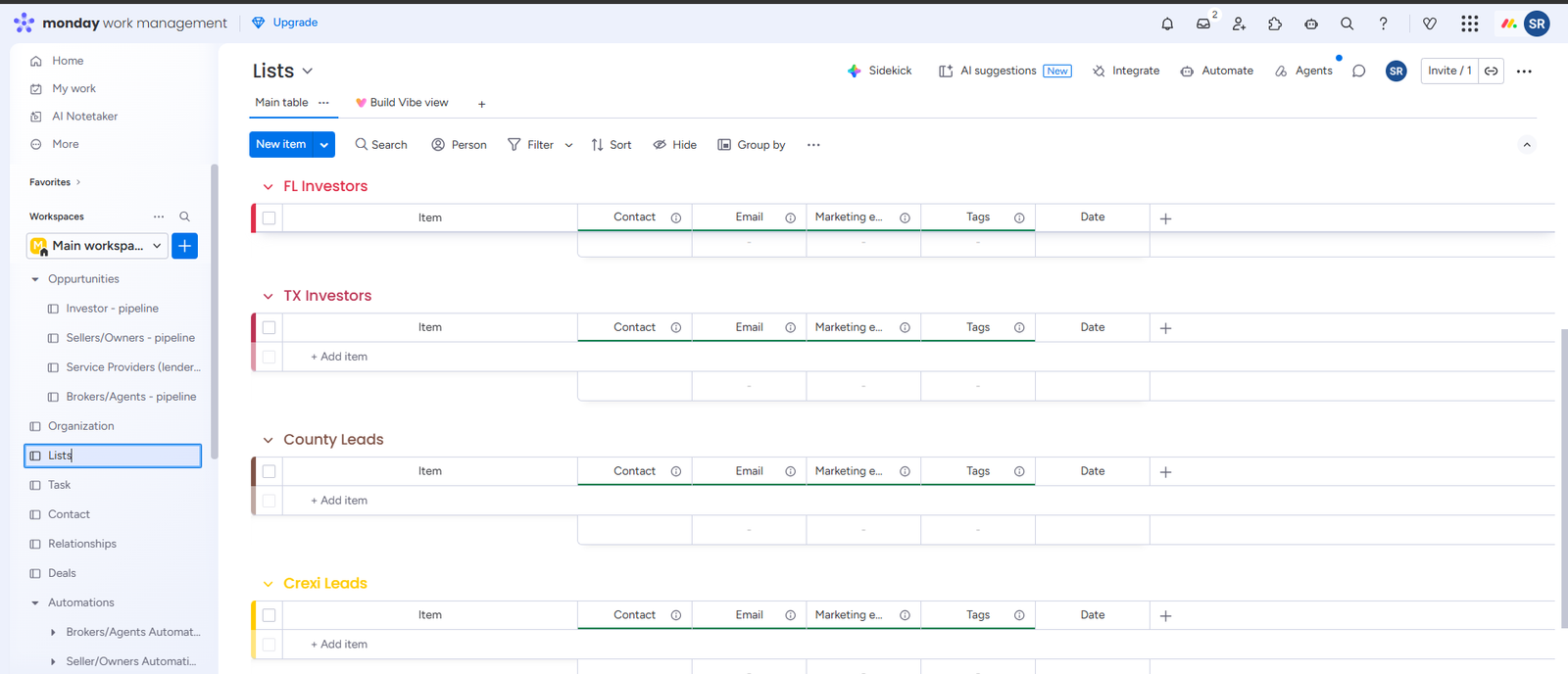The height and width of the screenshot is (674, 1568).
Task: Open the grid apps switcher icon
Action: (1469, 24)
